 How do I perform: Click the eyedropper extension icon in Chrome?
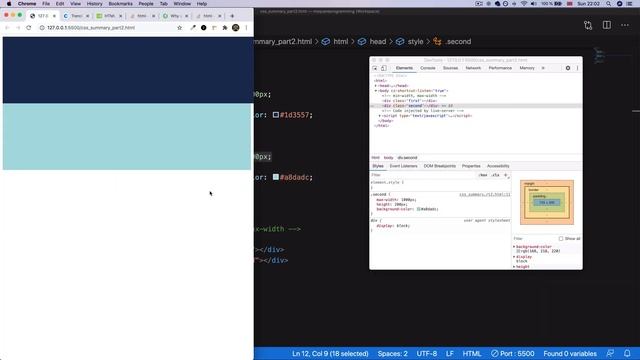point(193,28)
